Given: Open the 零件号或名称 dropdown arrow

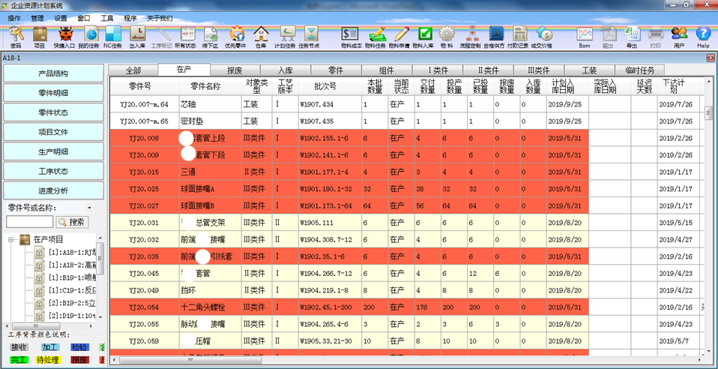Looking at the screenshot, I should click(x=89, y=208).
